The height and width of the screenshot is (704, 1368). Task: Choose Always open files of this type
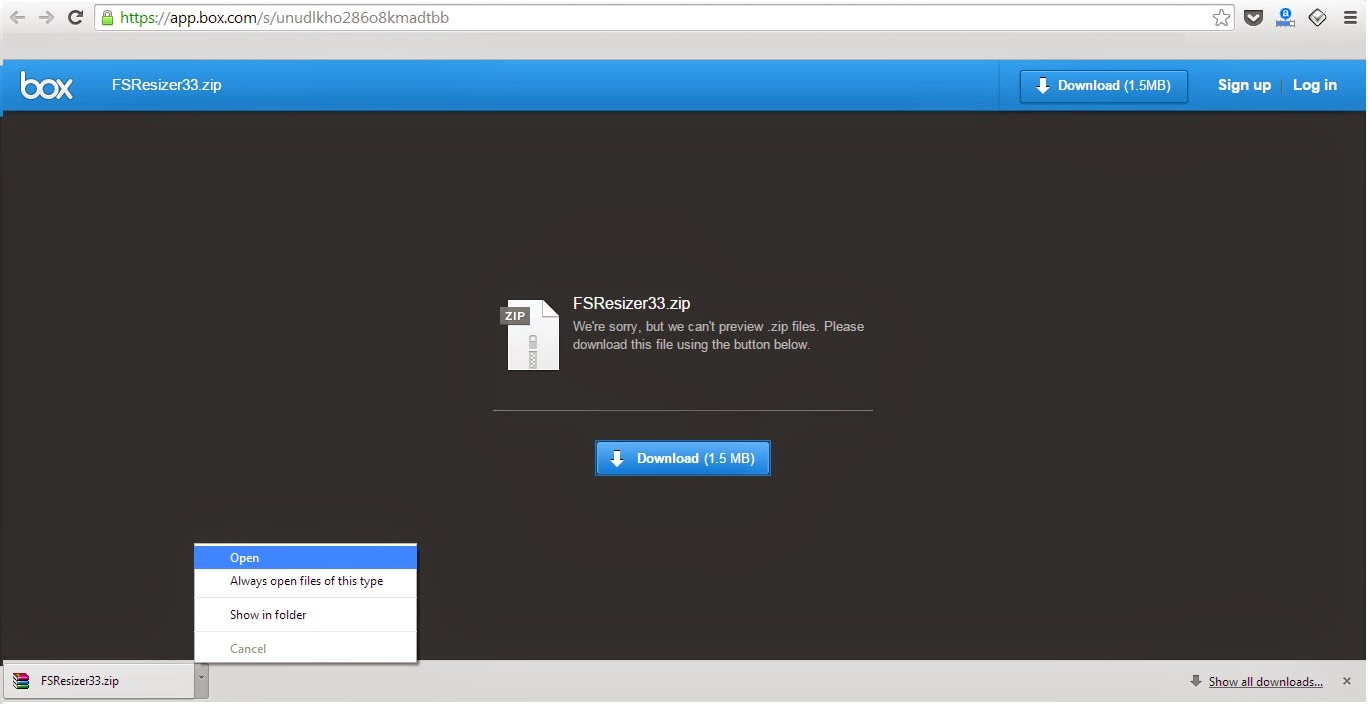(306, 581)
